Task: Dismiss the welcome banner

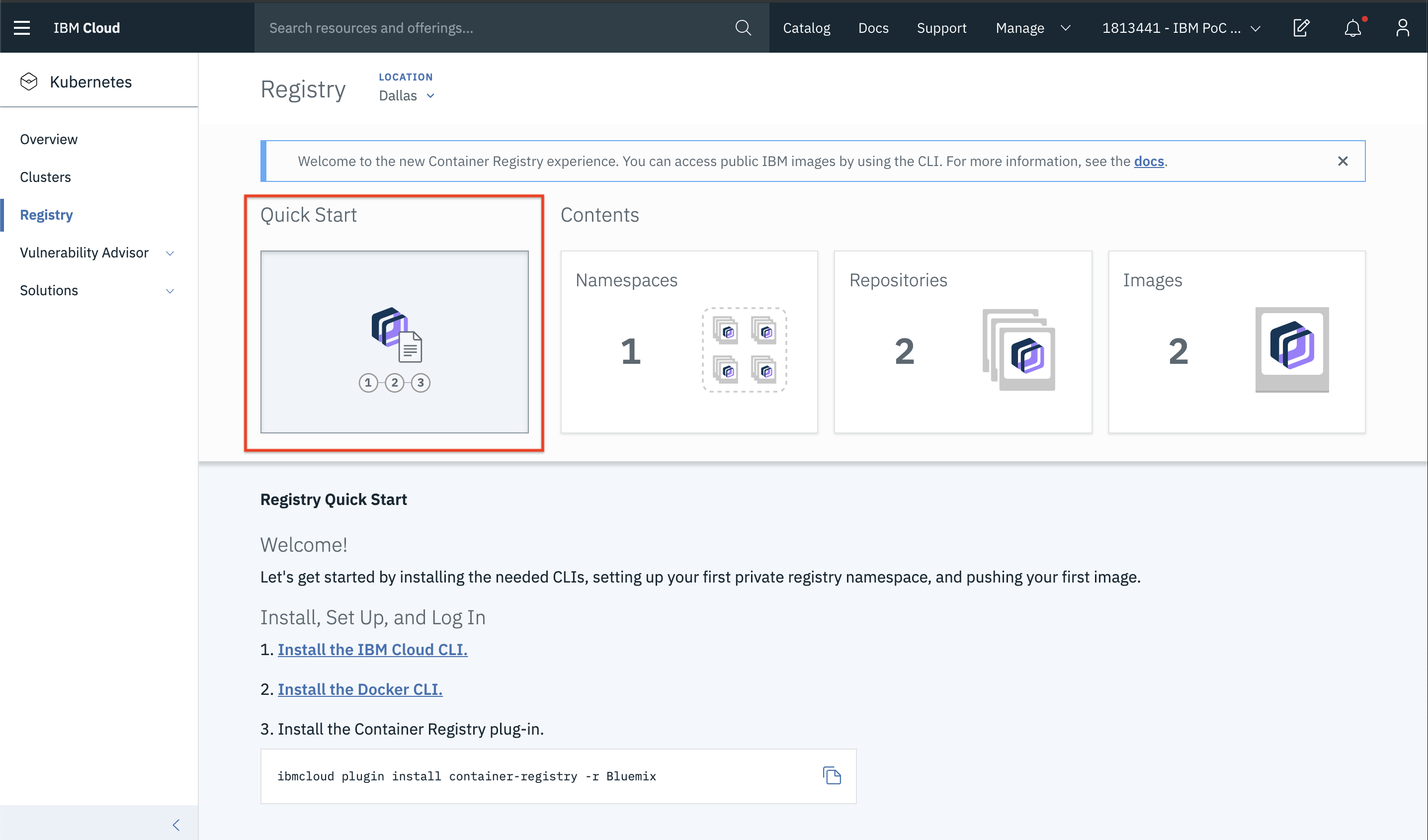Action: point(1343,161)
